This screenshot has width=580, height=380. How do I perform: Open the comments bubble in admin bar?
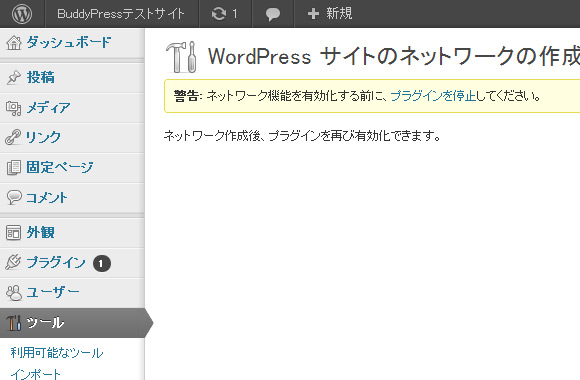[273, 14]
